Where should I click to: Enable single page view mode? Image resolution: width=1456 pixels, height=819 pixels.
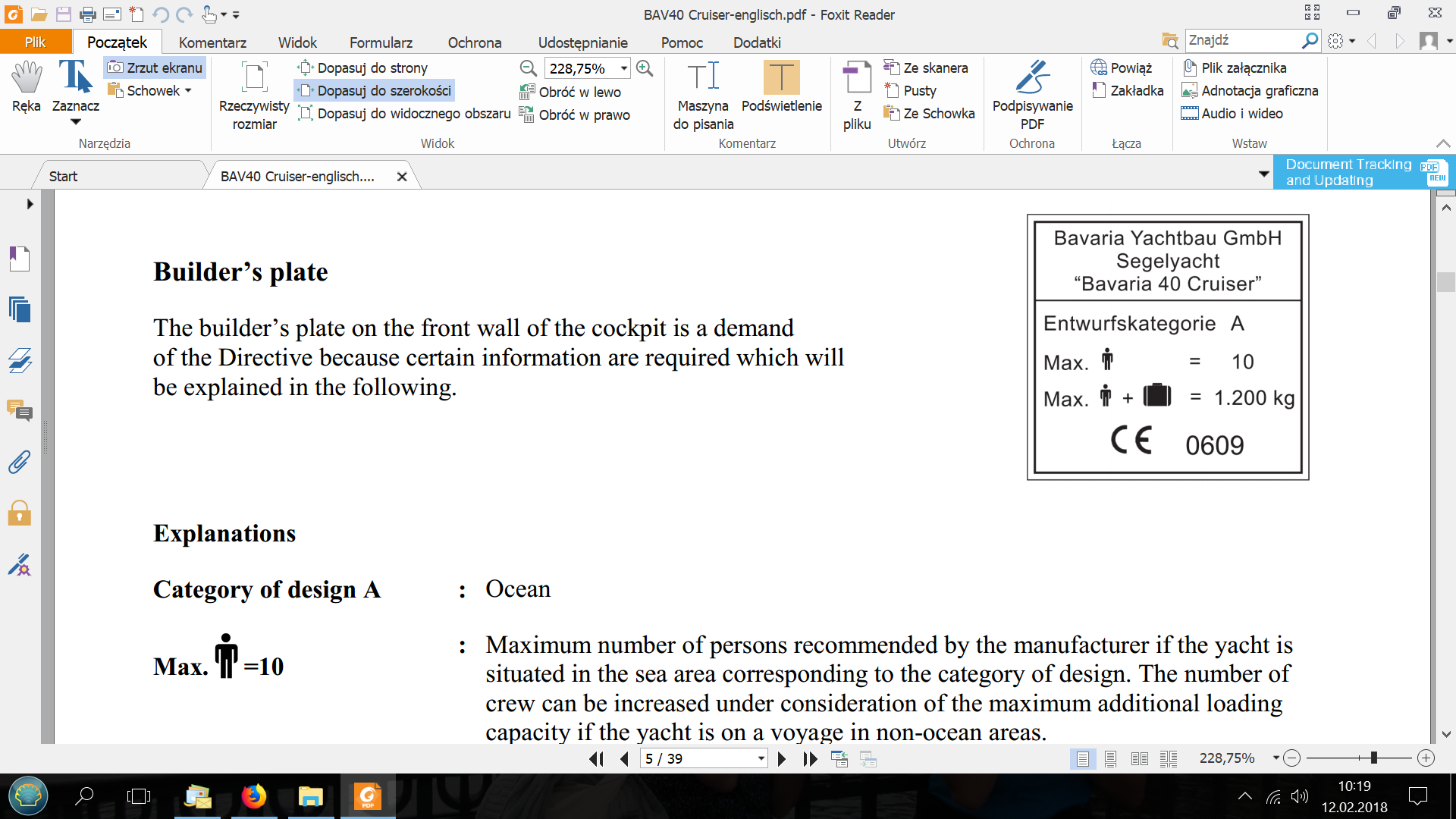click(1083, 758)
